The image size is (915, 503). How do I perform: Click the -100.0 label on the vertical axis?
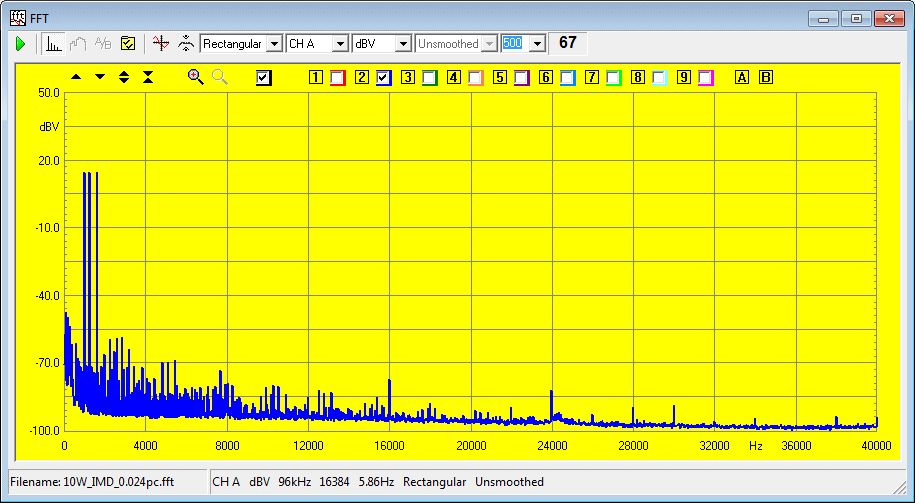point(46,431)
